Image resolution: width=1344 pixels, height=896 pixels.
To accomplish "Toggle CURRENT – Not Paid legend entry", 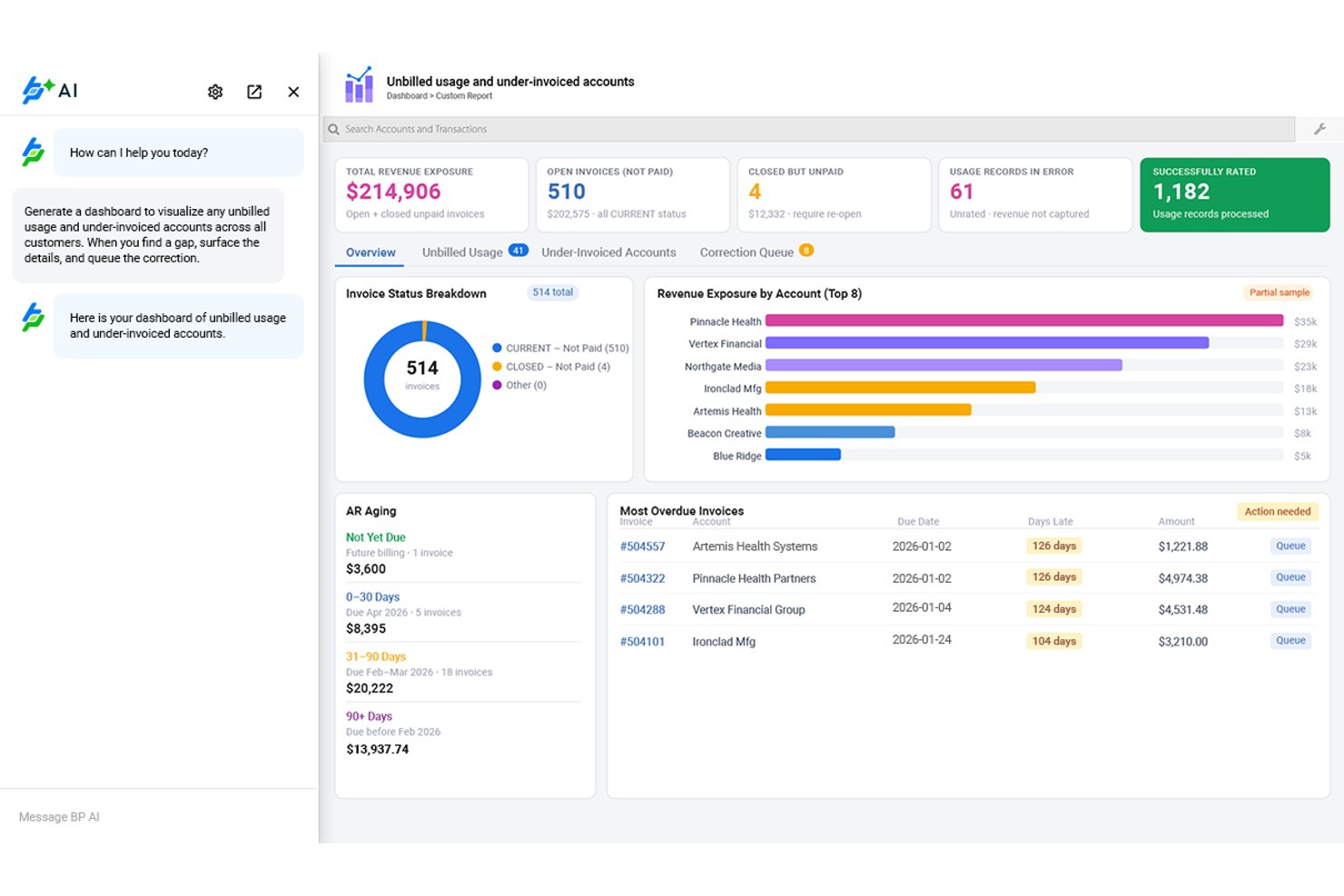I will 561,349.
